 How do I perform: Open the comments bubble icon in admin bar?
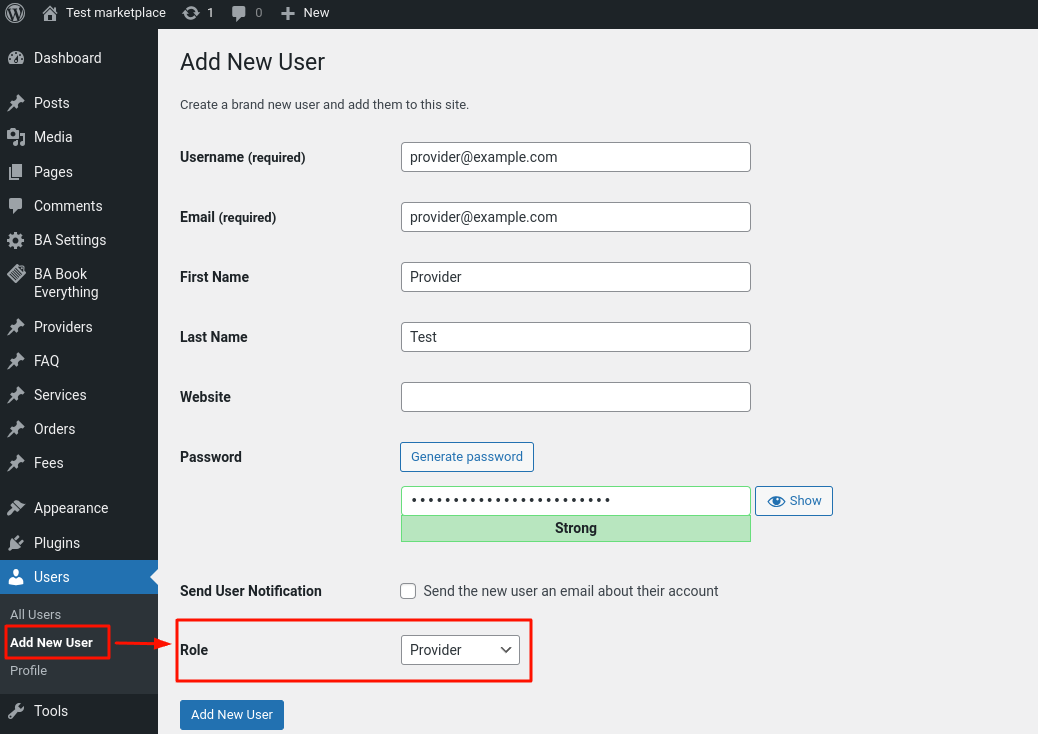[x=239, y=13]
